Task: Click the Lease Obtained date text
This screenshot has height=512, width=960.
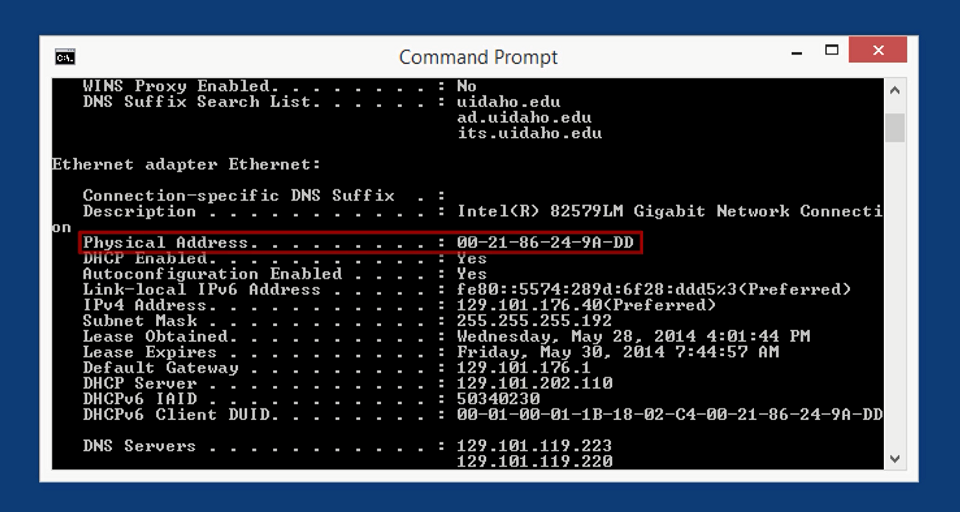Action: (x=634, y=336)
